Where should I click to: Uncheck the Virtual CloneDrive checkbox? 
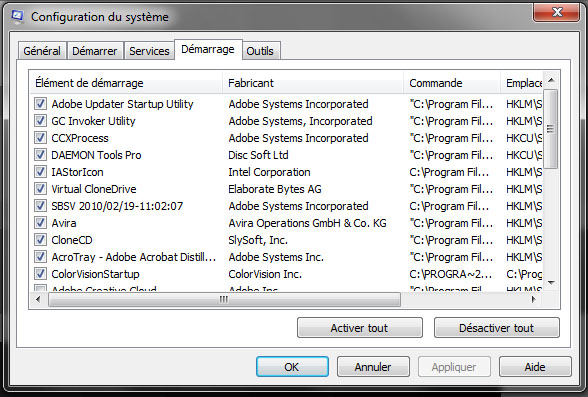click(40, 189)
